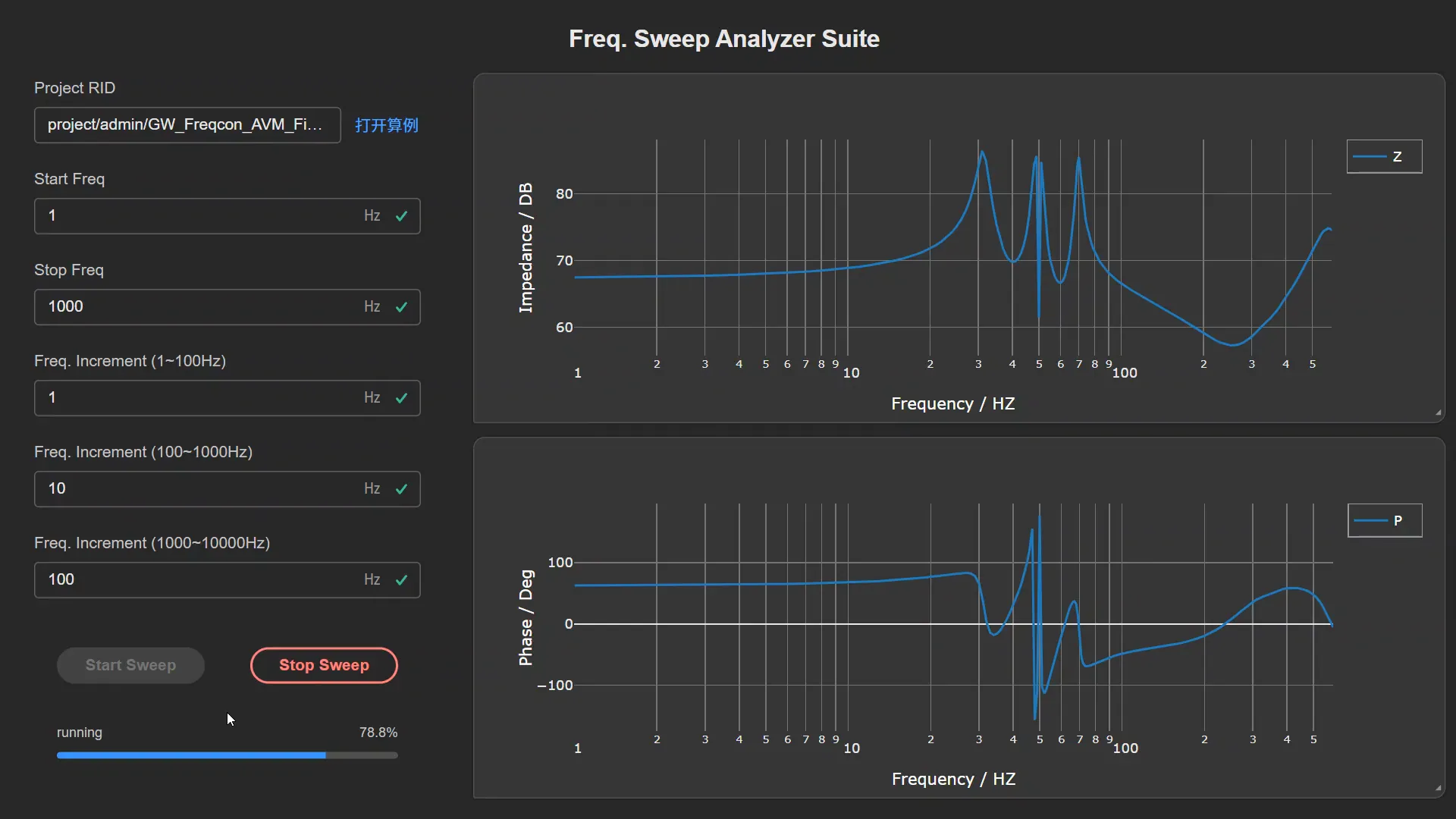
Task: Click the Freq. Increment (1000~10000Hz) label
Action: click(152, 543)
